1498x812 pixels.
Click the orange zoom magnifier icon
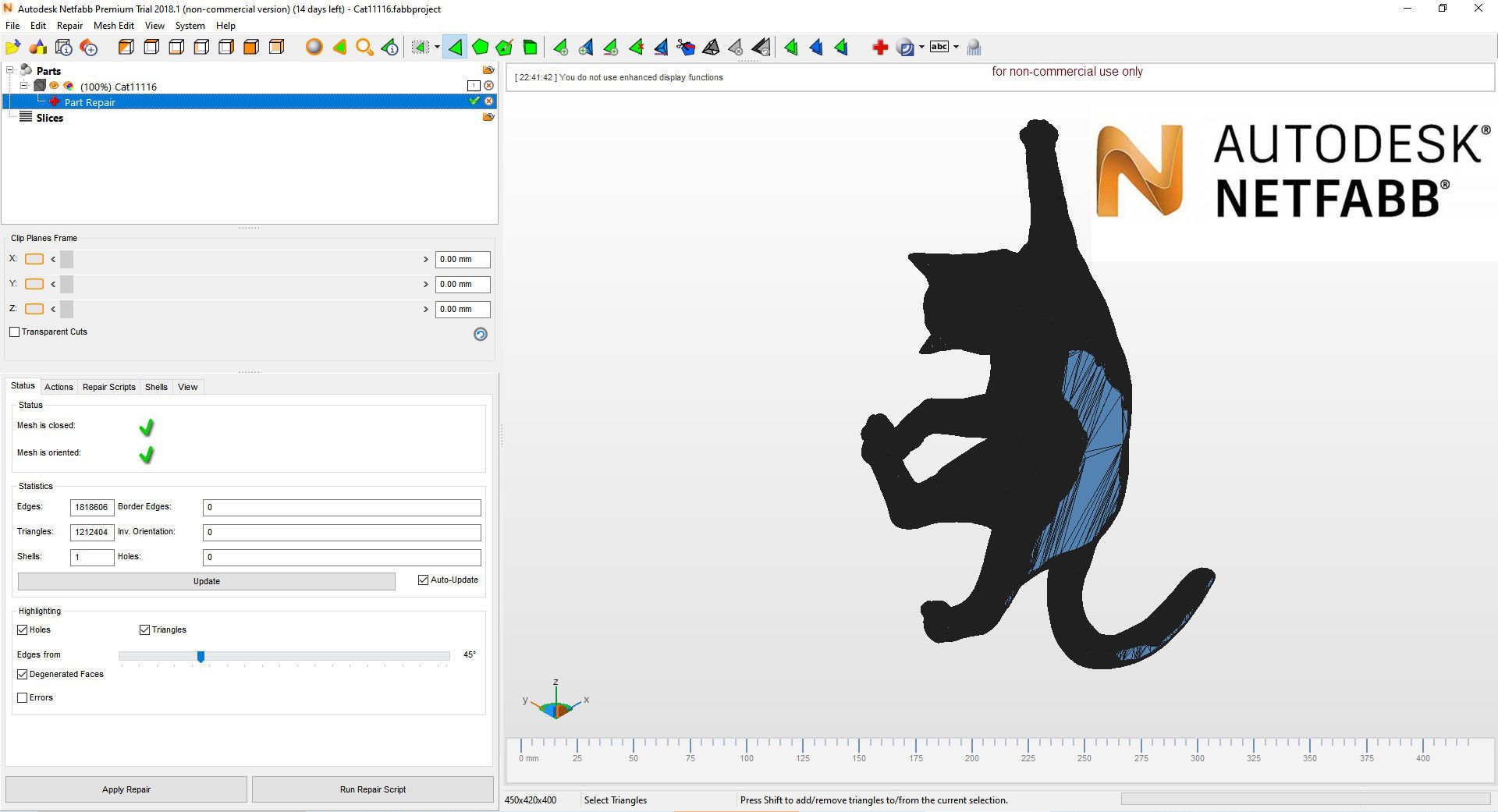(x=364, y=48)
